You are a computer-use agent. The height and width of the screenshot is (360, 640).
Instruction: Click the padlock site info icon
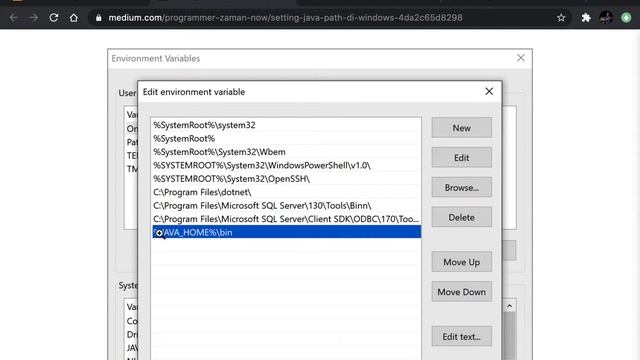coord(98,18)
